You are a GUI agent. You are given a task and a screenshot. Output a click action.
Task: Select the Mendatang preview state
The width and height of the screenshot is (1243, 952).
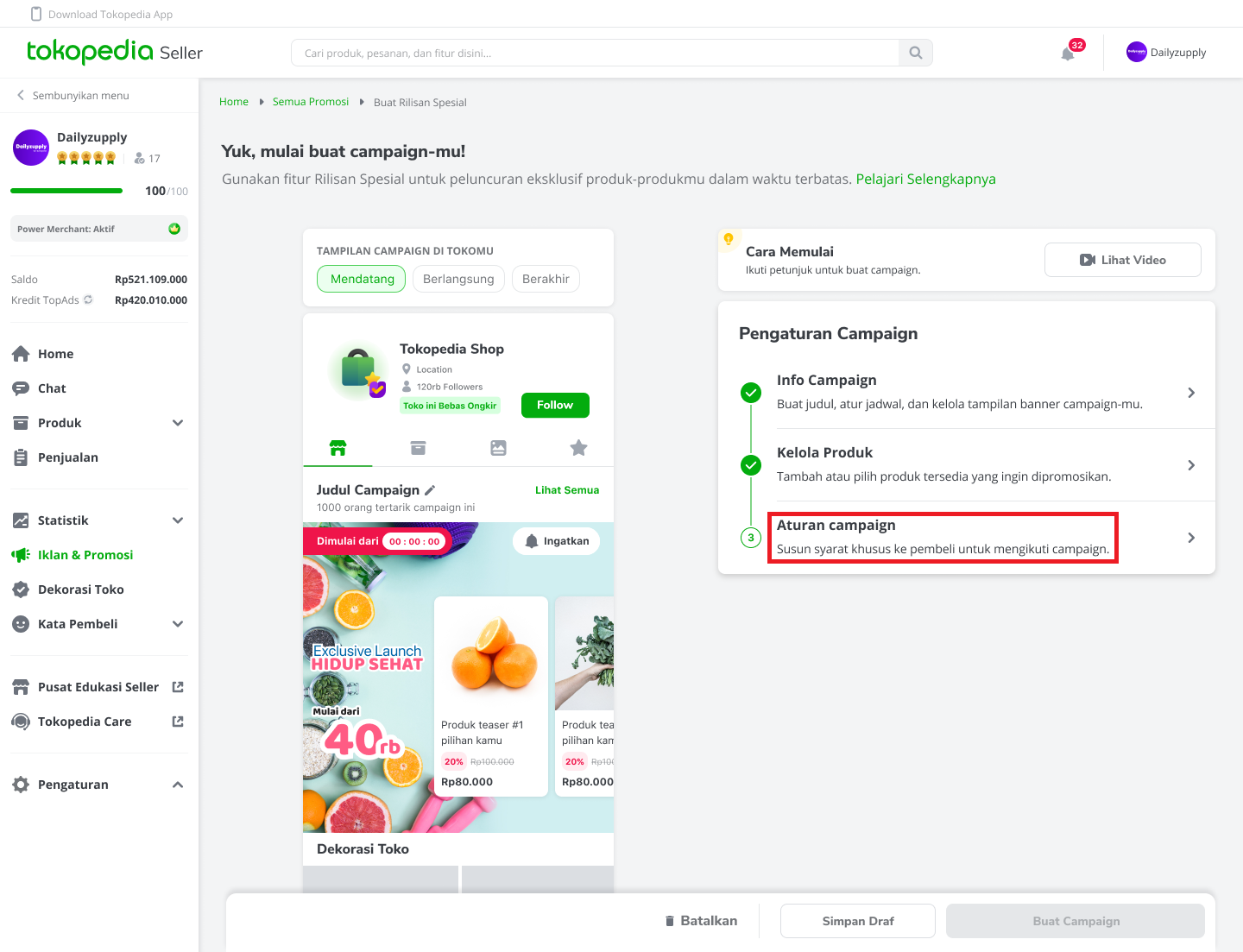coord(362,279)
